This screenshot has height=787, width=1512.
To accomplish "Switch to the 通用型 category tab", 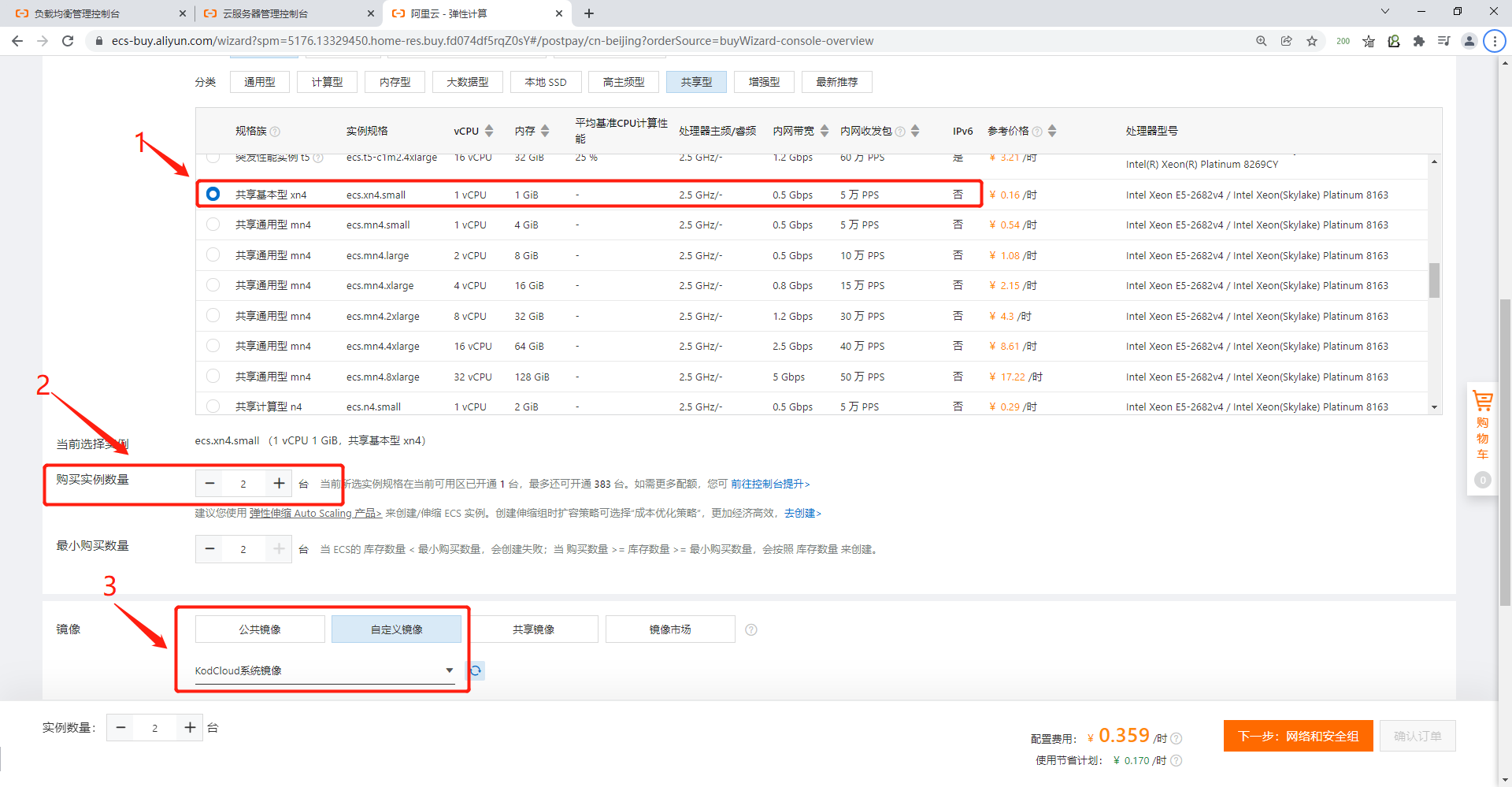I will pos(260,82).
